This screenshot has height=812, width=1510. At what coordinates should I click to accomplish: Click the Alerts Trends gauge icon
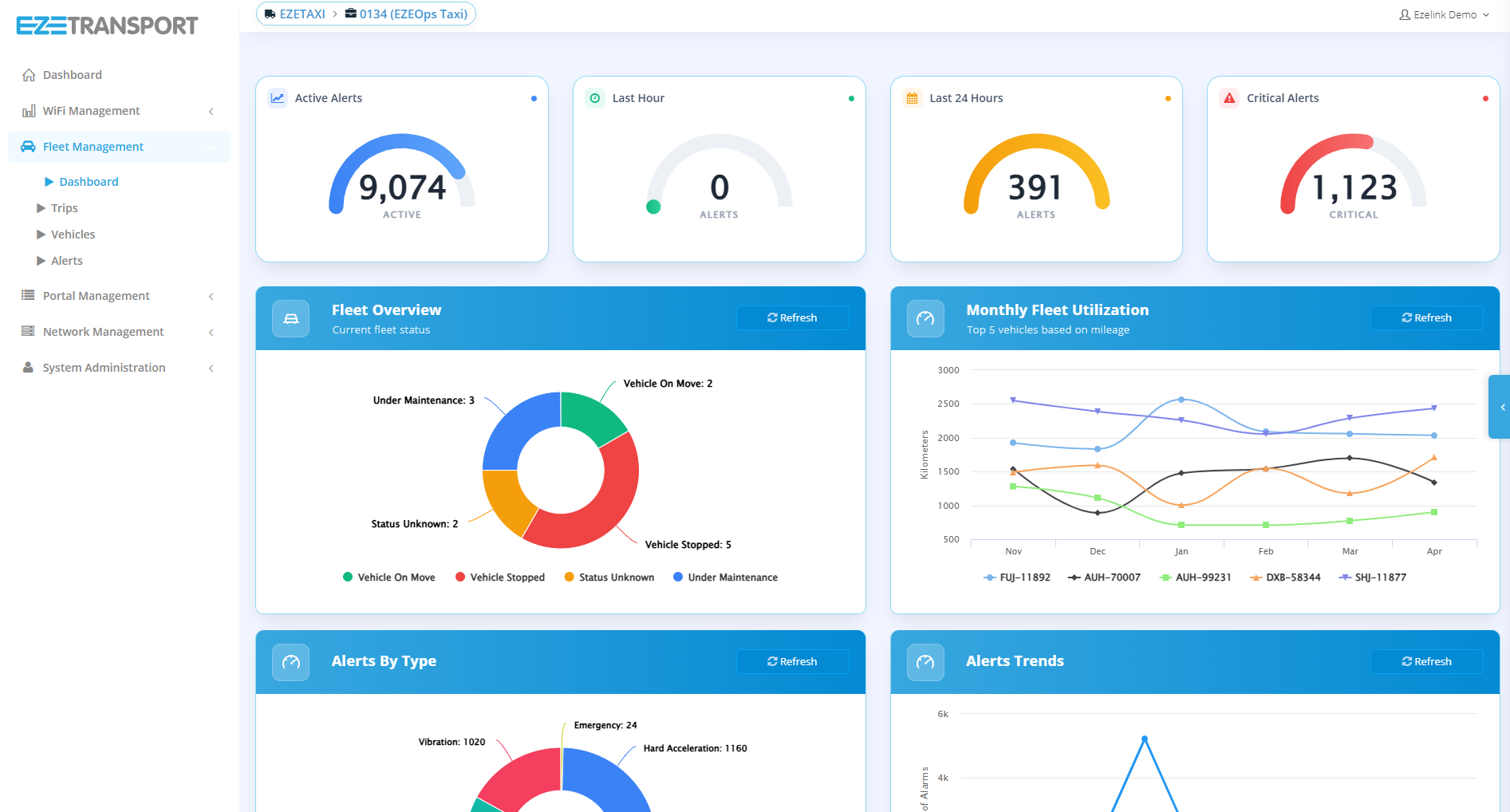coord(925,662)
